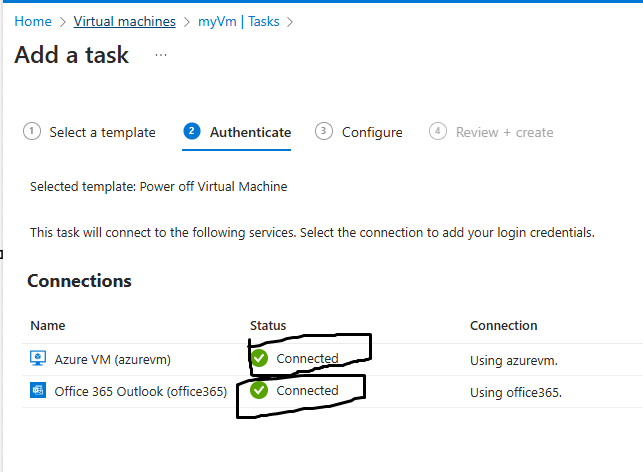This screenshot has width=643, height=472.
Task: Click 'Using office365.' connection text
Action: pyautogui.click(x=516, y=392)
